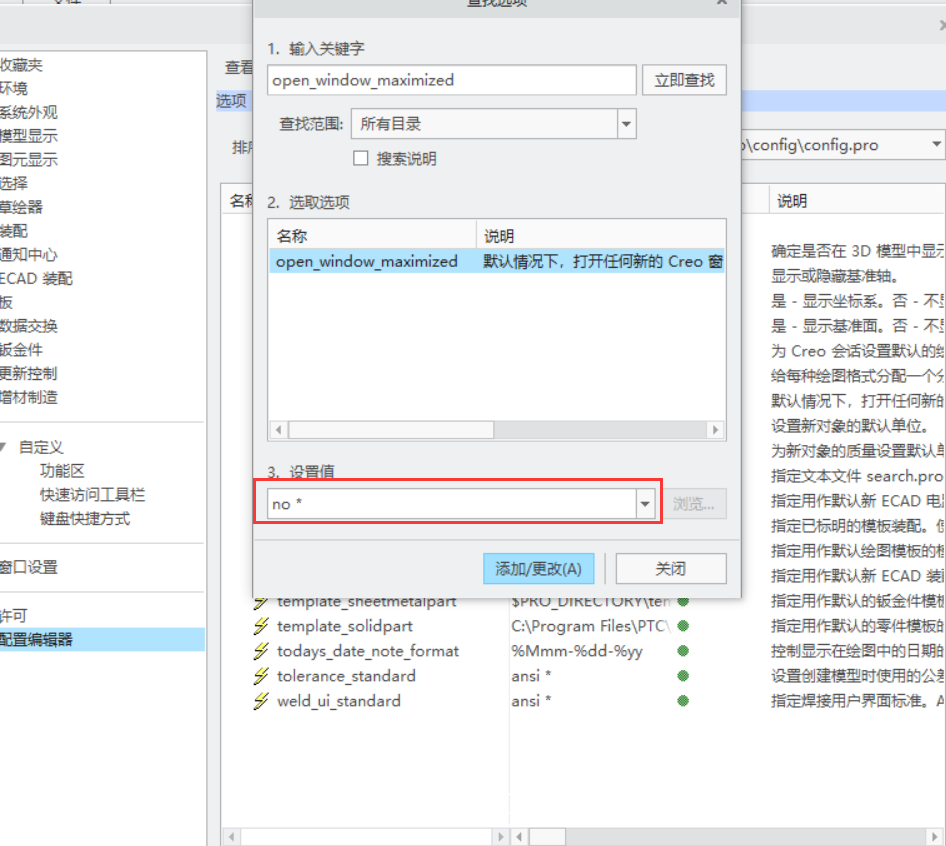Click the %Mmm-%dd-%yy value cell
Image resolution: width=946 pixels, height=846 pixels.
[577, 651]
